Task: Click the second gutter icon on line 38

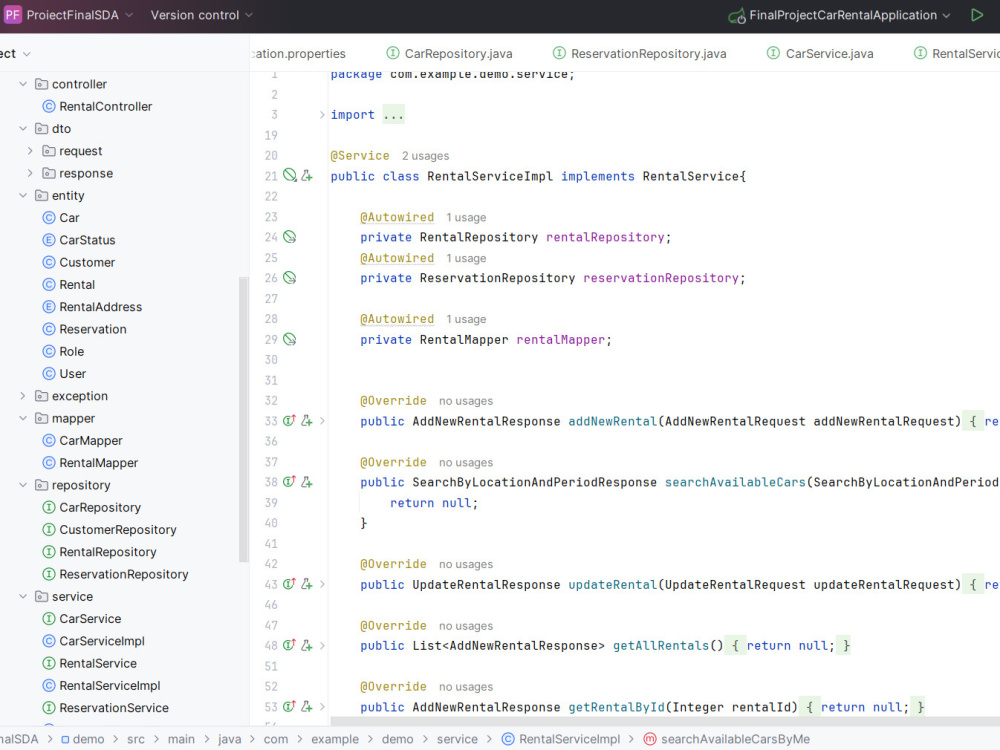Action: pyautogui.click(x=307, y=482)
